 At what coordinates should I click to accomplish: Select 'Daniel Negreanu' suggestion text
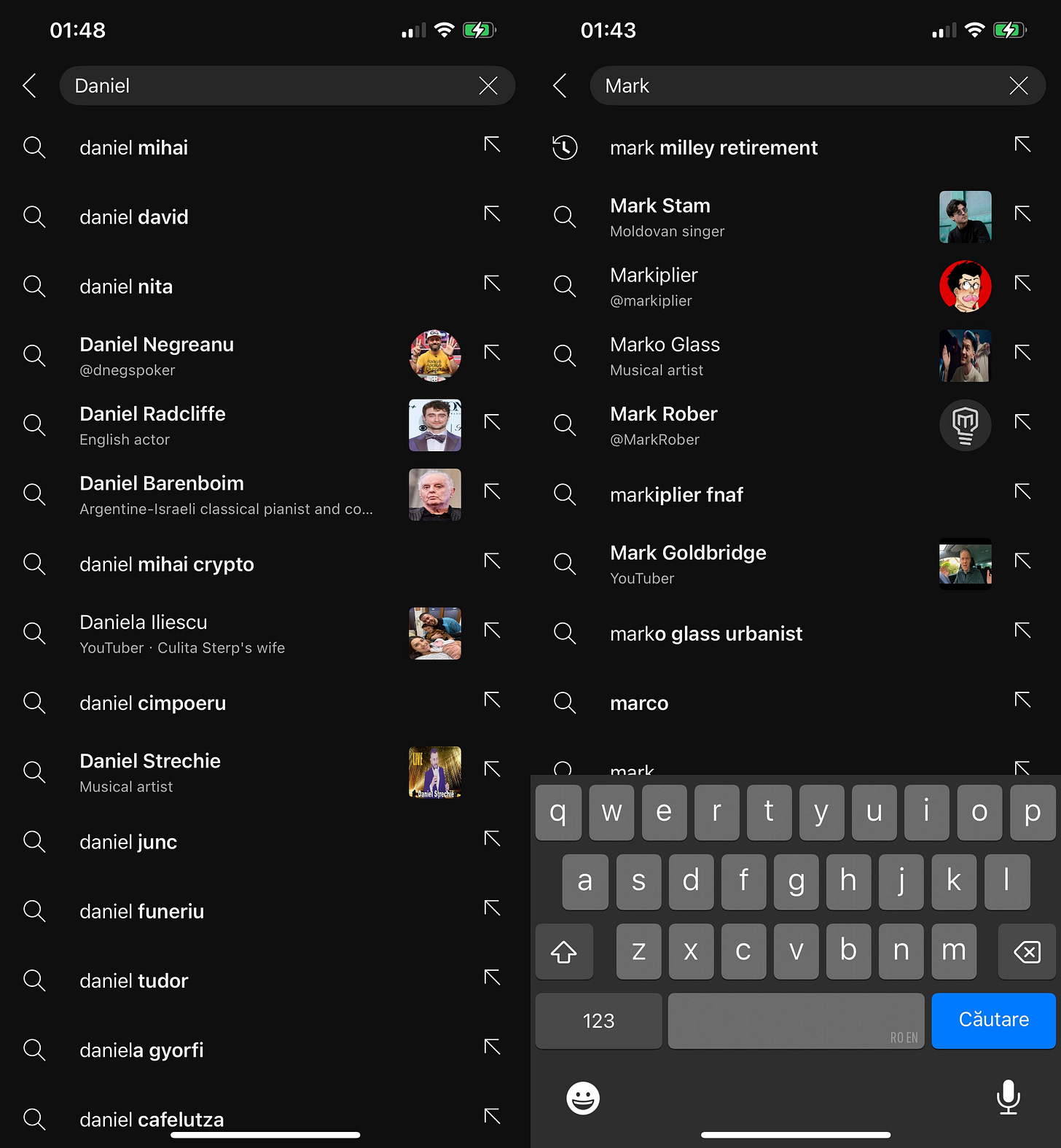pos(157,344)
